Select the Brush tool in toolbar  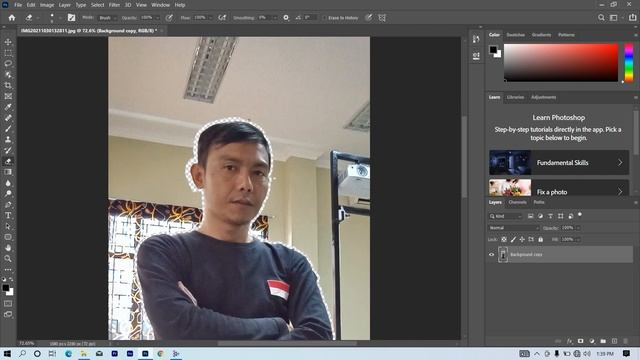tap(8, 129)
